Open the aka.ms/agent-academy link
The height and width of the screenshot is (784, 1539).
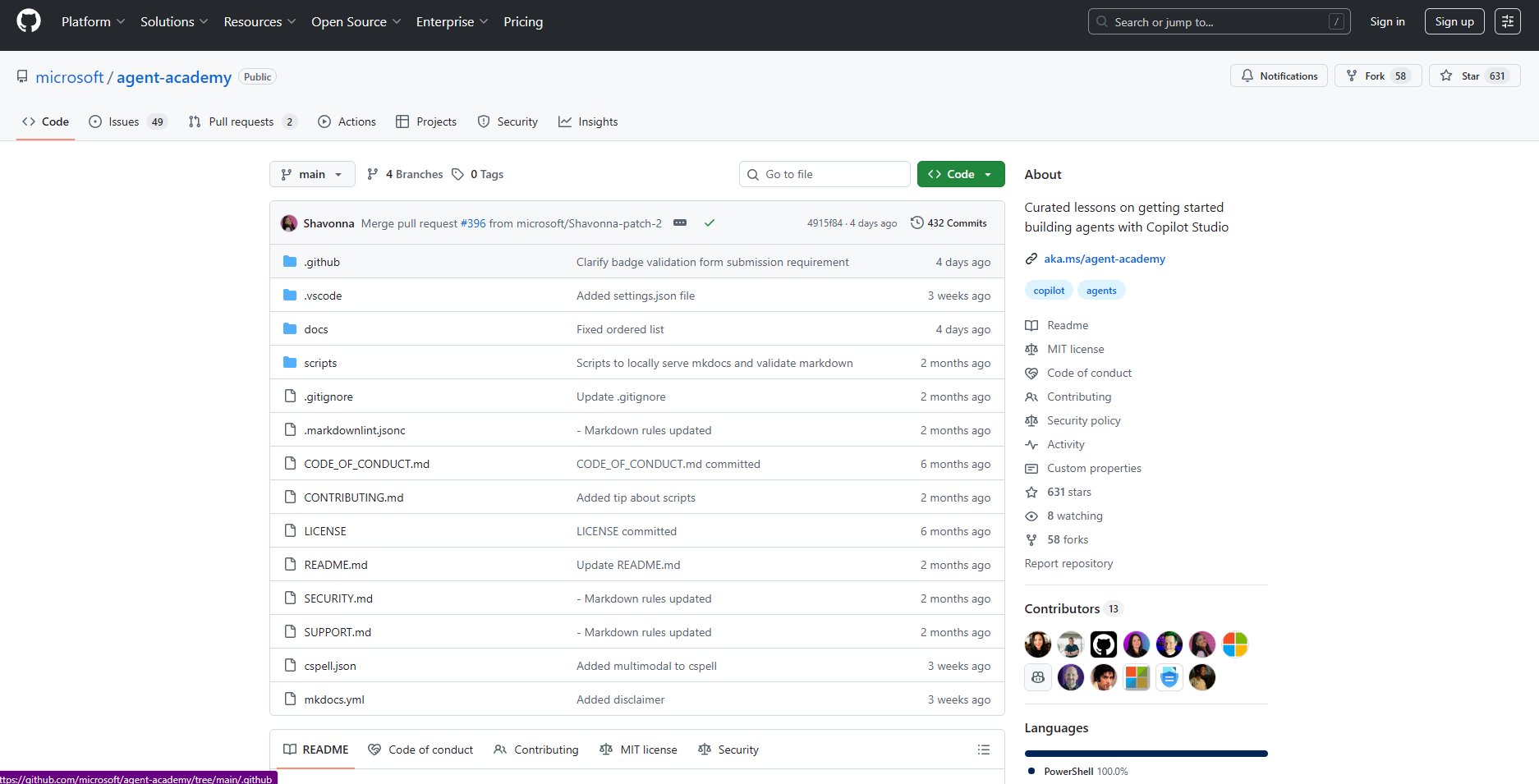pyautogui.click(x=1104, y=259)
